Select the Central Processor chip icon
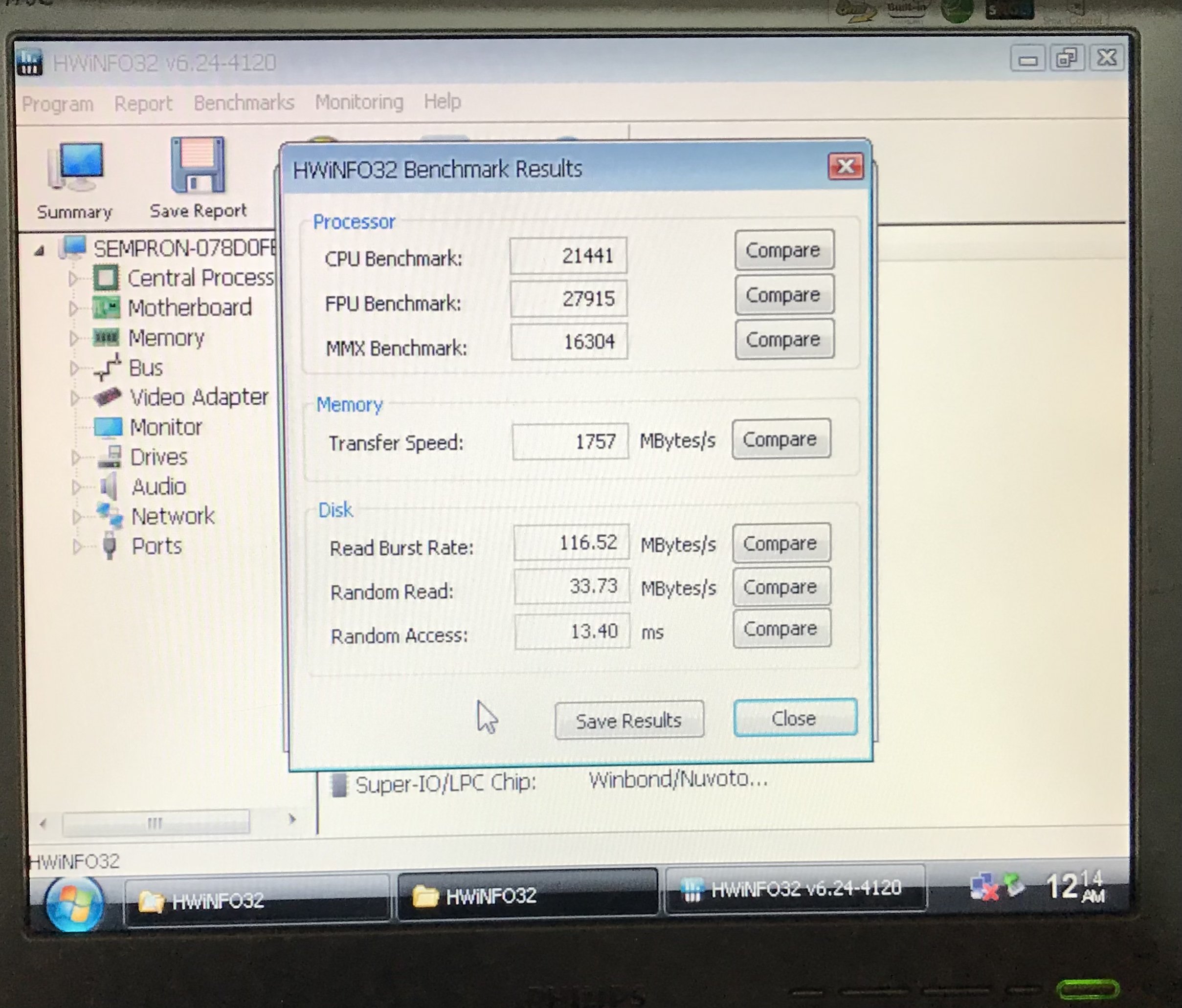This screenshot has height=1008, width=1182. (106, 278)
